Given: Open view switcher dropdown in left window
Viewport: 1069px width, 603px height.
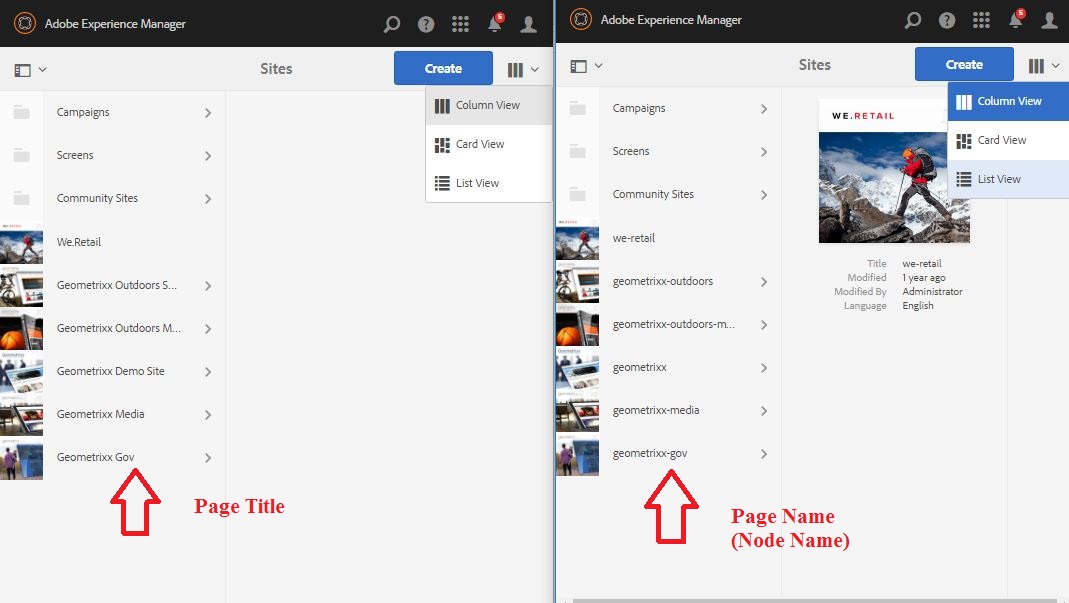Looking at the screenshot, I should click(523, 70).
